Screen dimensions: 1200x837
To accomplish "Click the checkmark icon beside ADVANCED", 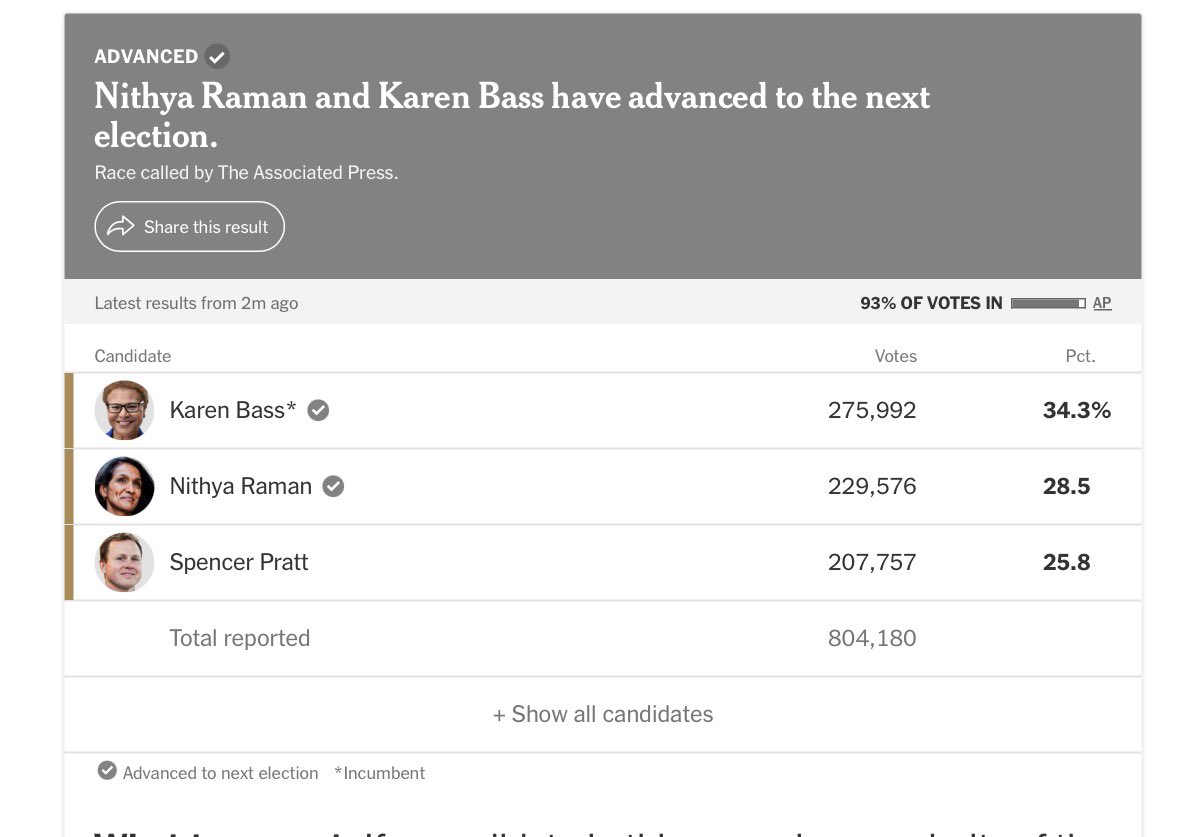I will click(x=217, y=56).
